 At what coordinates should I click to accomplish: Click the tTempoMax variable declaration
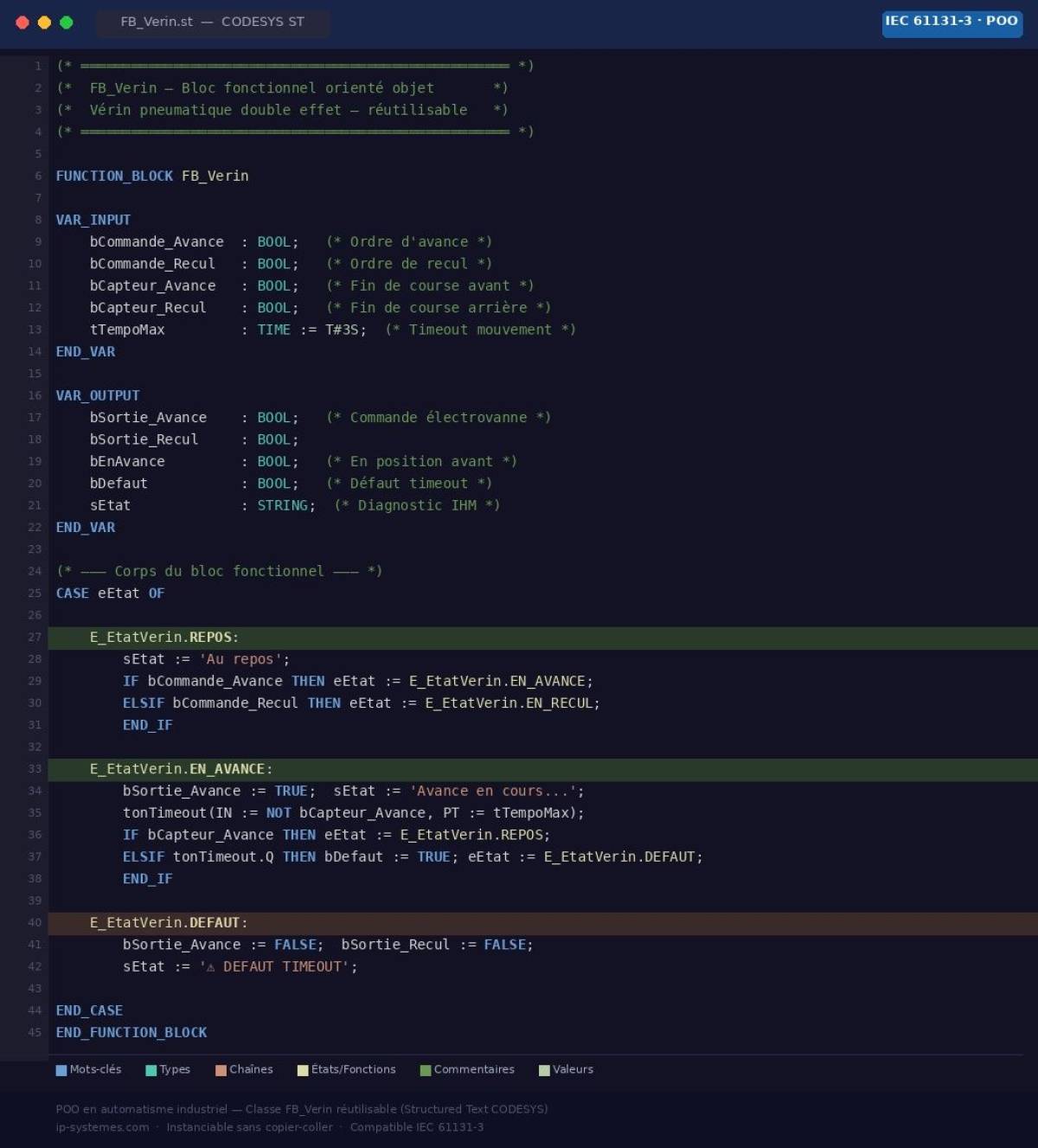(x=228, y=330)
